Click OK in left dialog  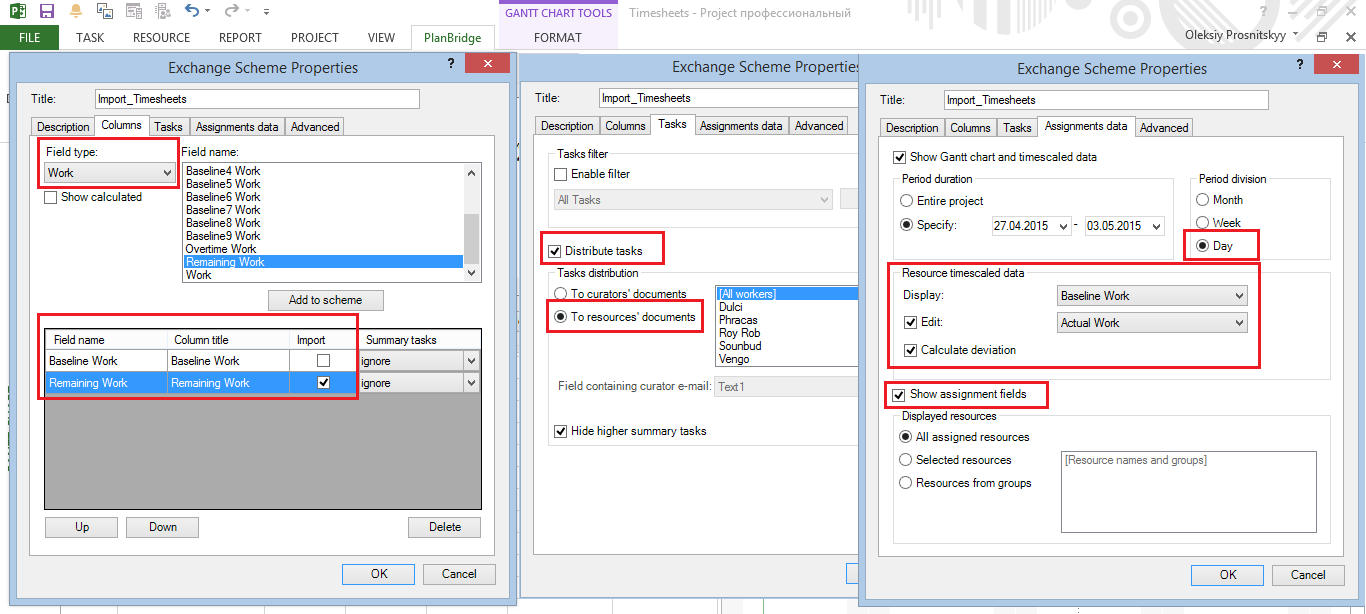tap(378, 574)
